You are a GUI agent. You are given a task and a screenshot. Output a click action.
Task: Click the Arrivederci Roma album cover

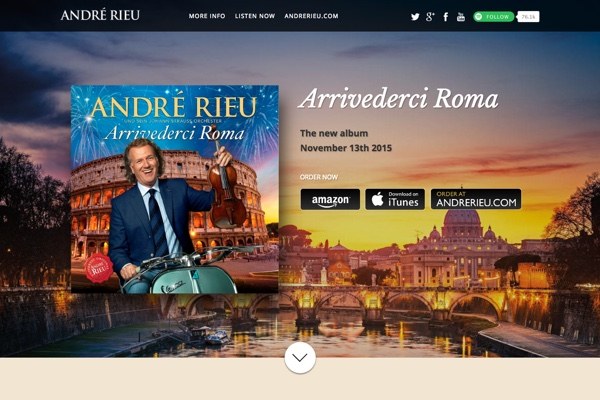click(175, 189)
